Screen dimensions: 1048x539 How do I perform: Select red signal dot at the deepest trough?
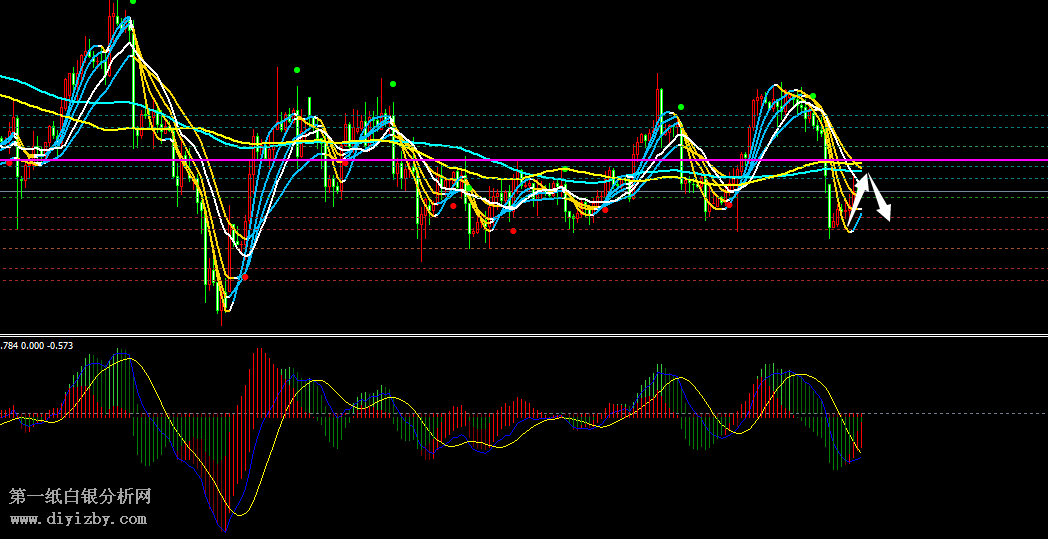pos(245,277)
